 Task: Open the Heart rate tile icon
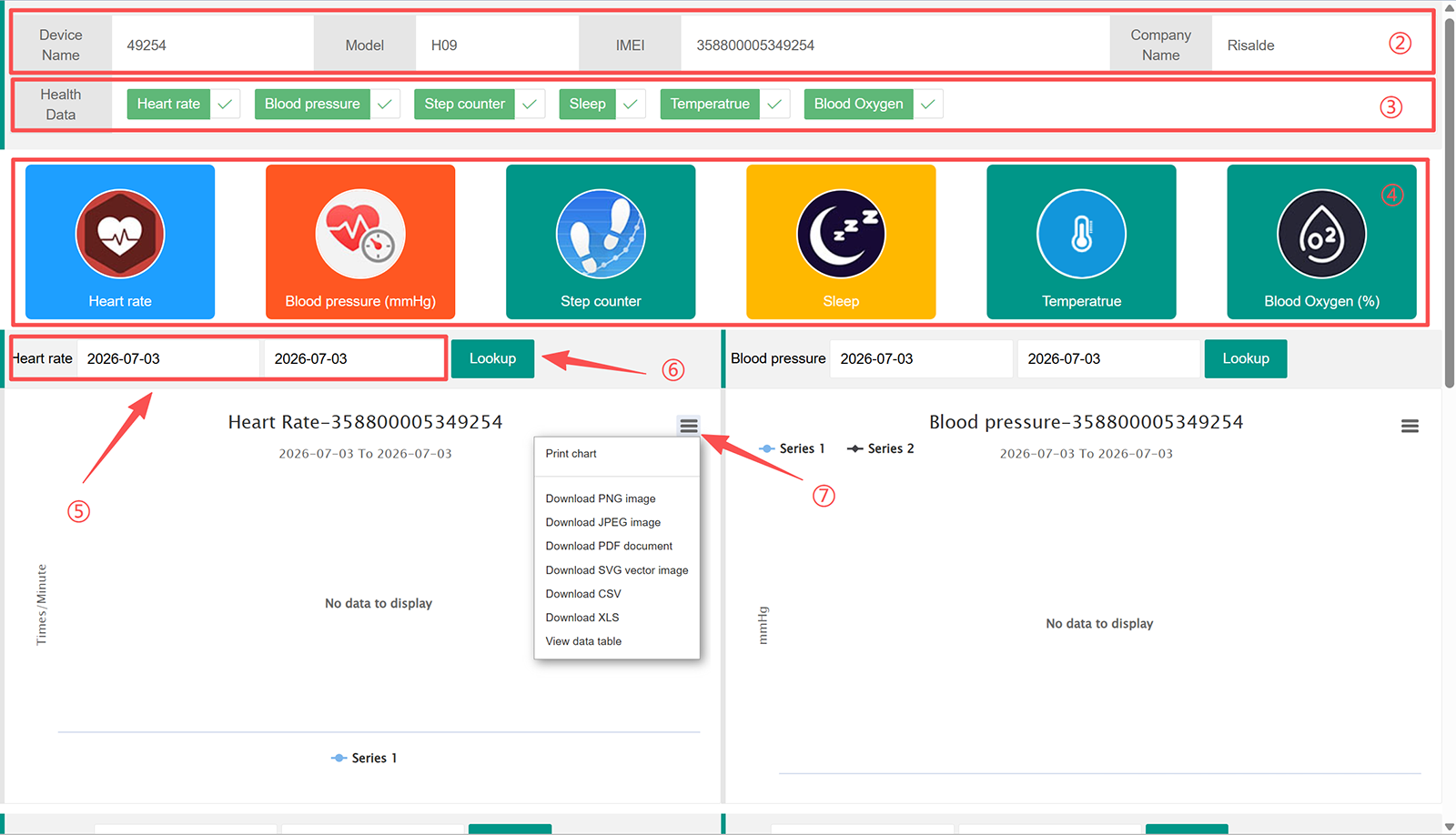(120, 234)
